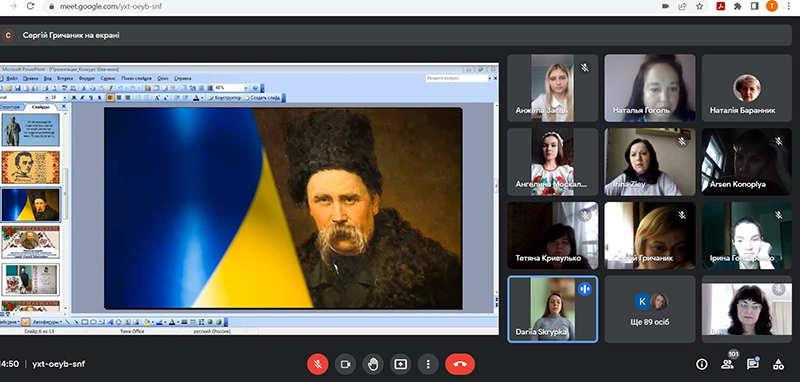Open the Adobe Acrobat extension icon
This screenshot has height=382, width=800.
click(x=720, y=6)
